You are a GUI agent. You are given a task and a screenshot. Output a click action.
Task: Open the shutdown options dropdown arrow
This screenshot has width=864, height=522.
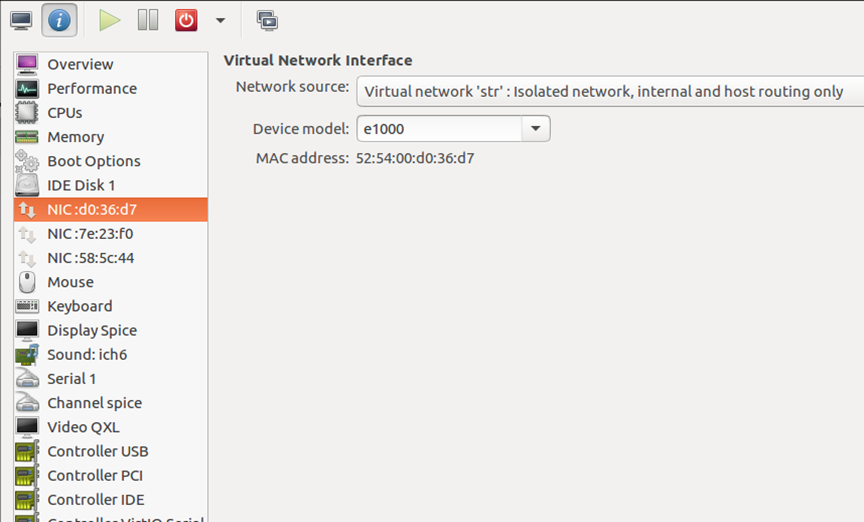click(x=220, y=20)
